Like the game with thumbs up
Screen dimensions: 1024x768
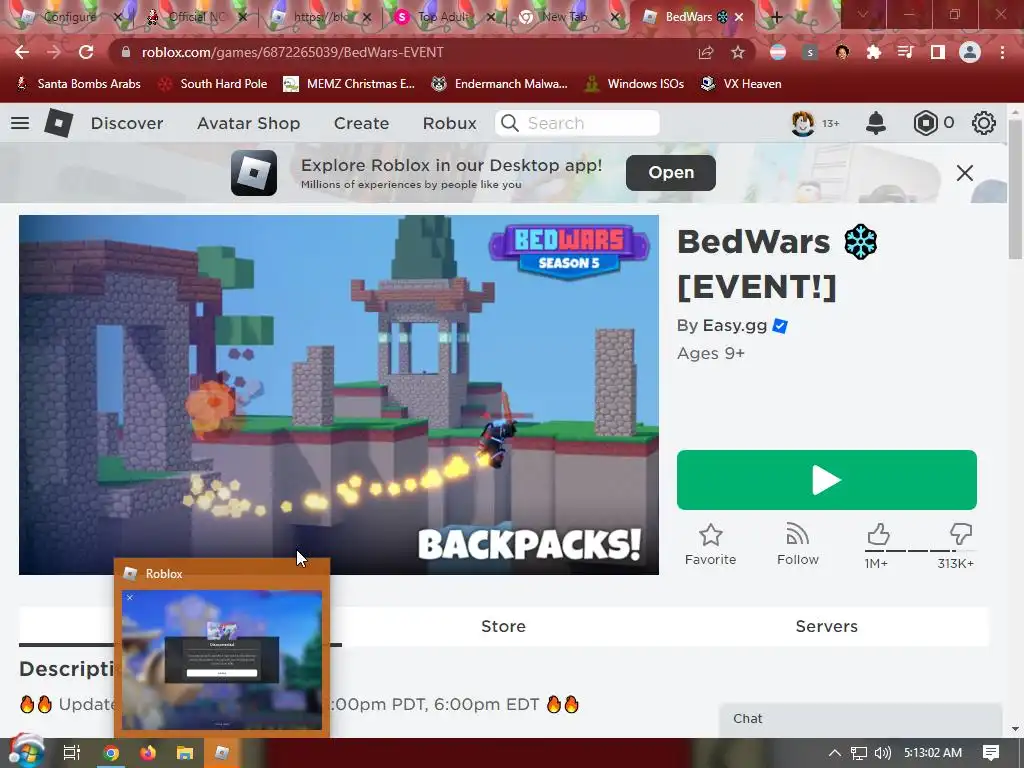pyautogui.click(x=878, y=534)
